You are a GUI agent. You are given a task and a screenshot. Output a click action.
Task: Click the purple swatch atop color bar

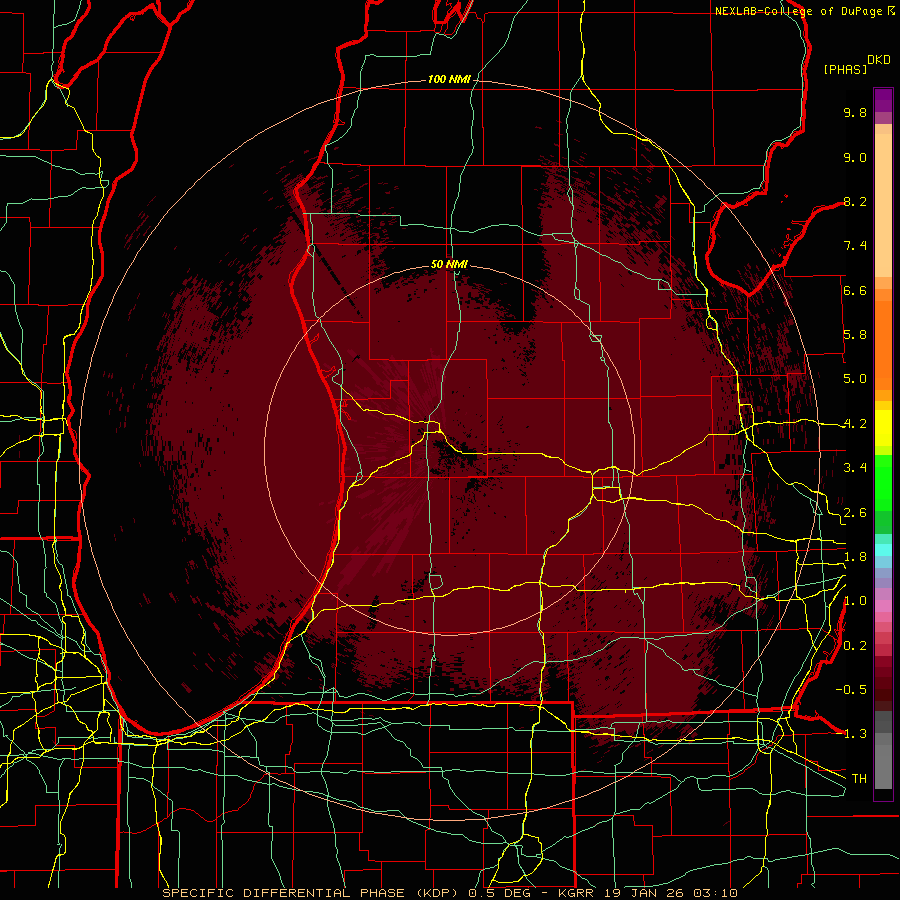coord(883,100)
